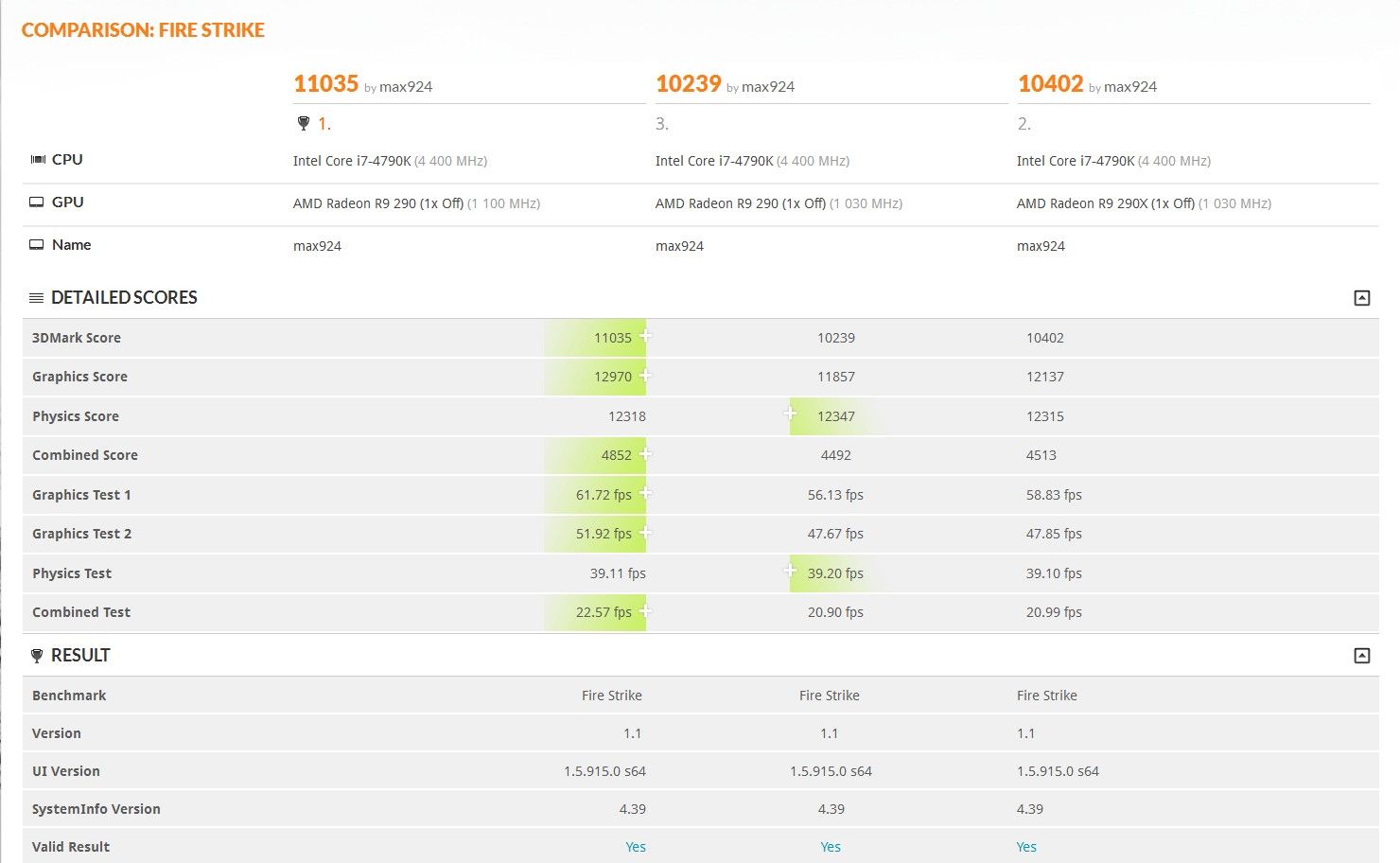This screenshot has height=863, width=1400.
Task: Select the Combined Score value 4513
Action: pos(1041,455)
